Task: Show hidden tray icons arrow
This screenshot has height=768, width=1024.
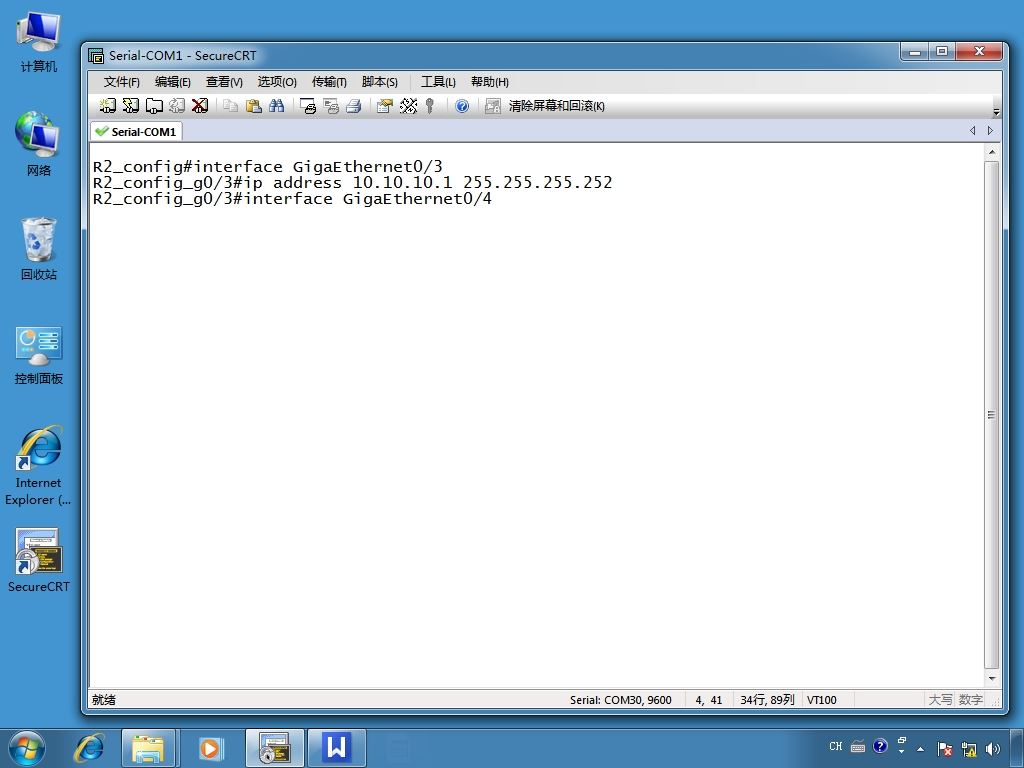Action: coord(920,748)
